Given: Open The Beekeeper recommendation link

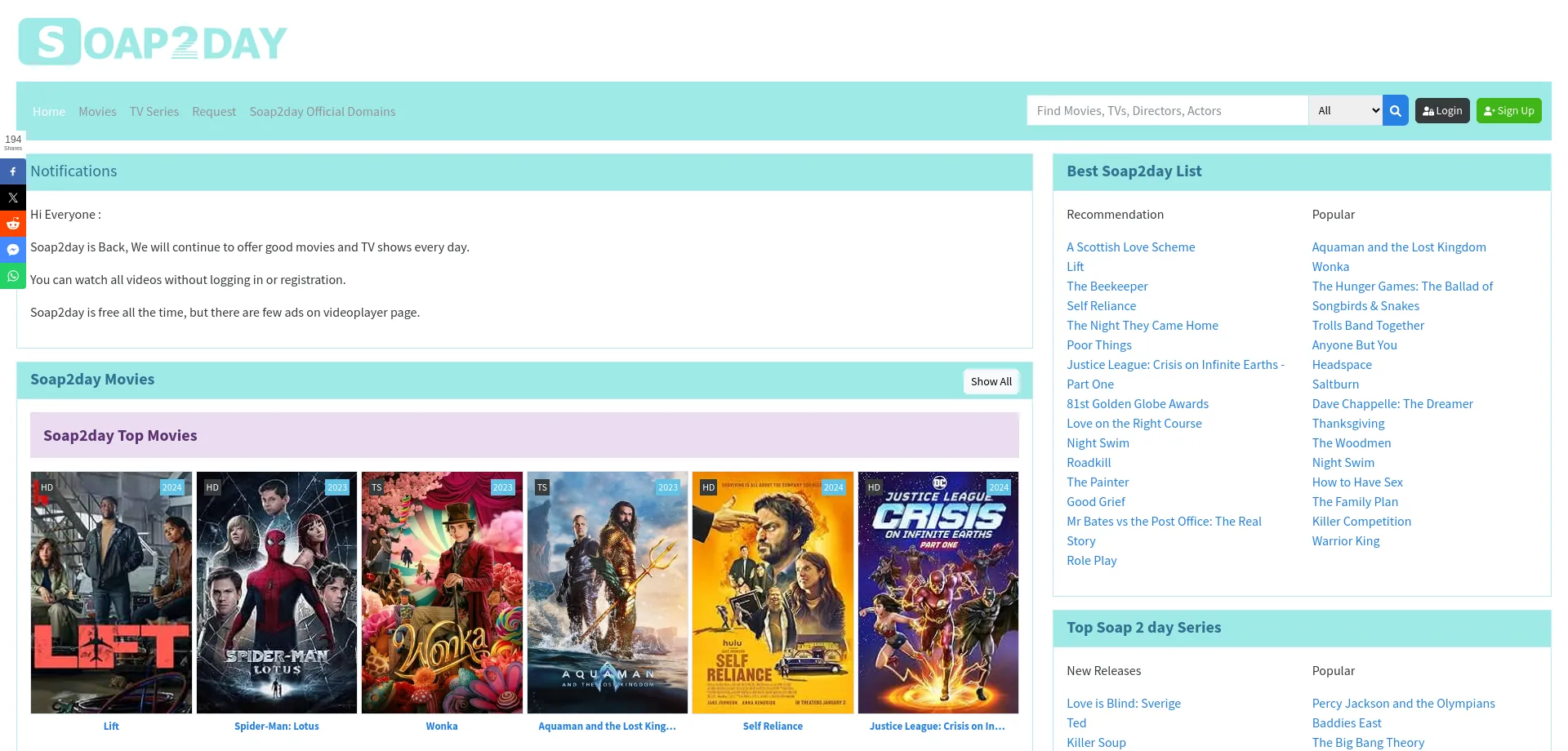Looking at the screenshot, I should coord(1107,287).
